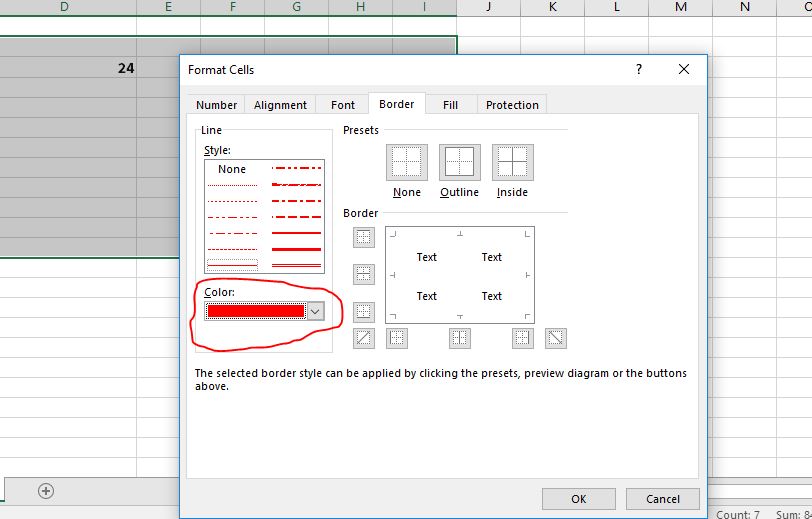
Task: Choose the thin solid line style
Action: 232,265
